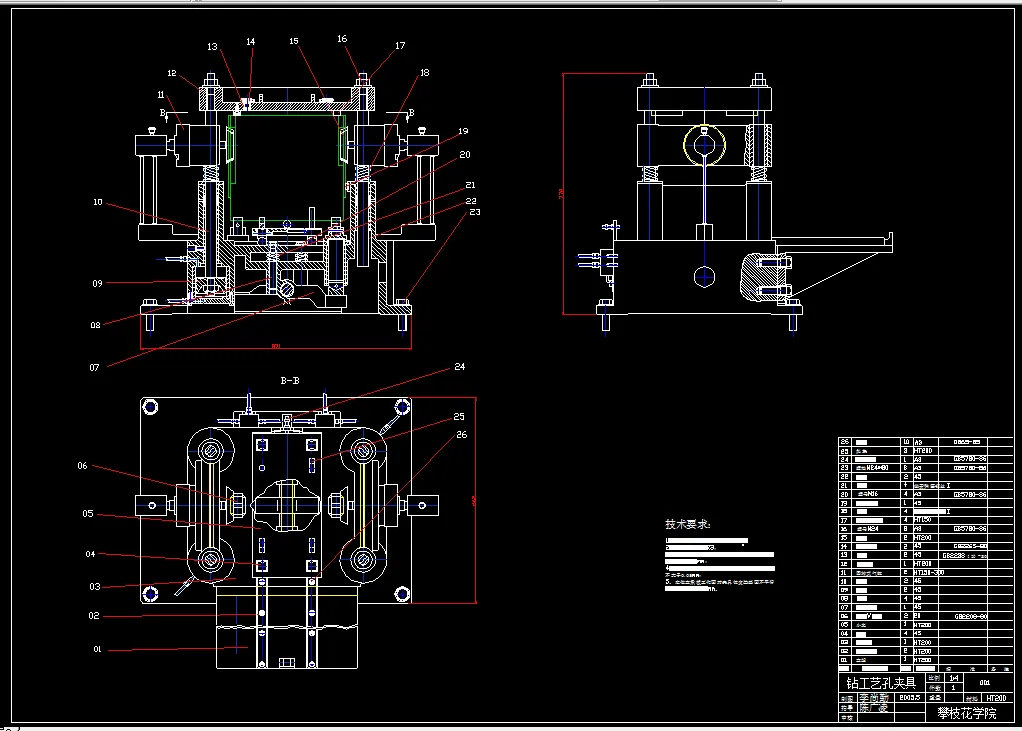Screen dimensions: 1022x731
Task: Select callout number 19 beside the front view
Action: tap(463, 131)
